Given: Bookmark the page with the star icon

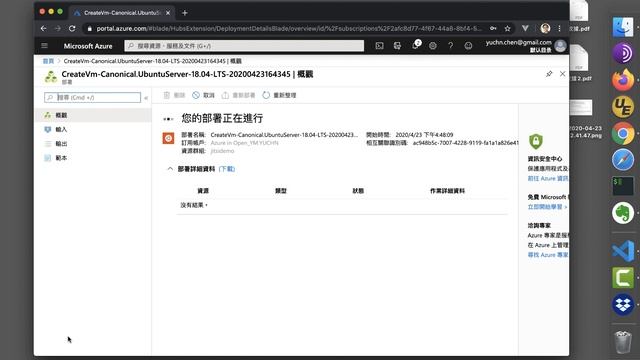Looking at the screenshot, I should (507, 29).
